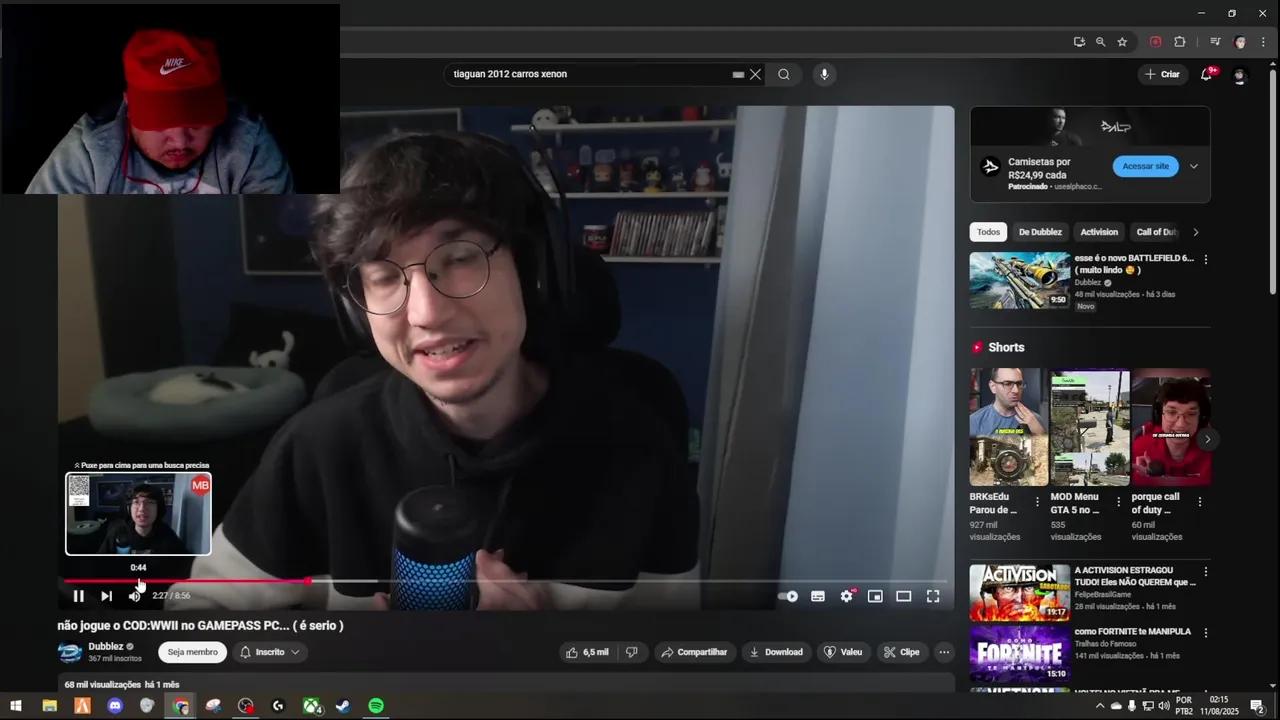Select the Activision filter chip
Image resolution: width=1280 pixels, height=720 pixels.
coord(1098,231)
